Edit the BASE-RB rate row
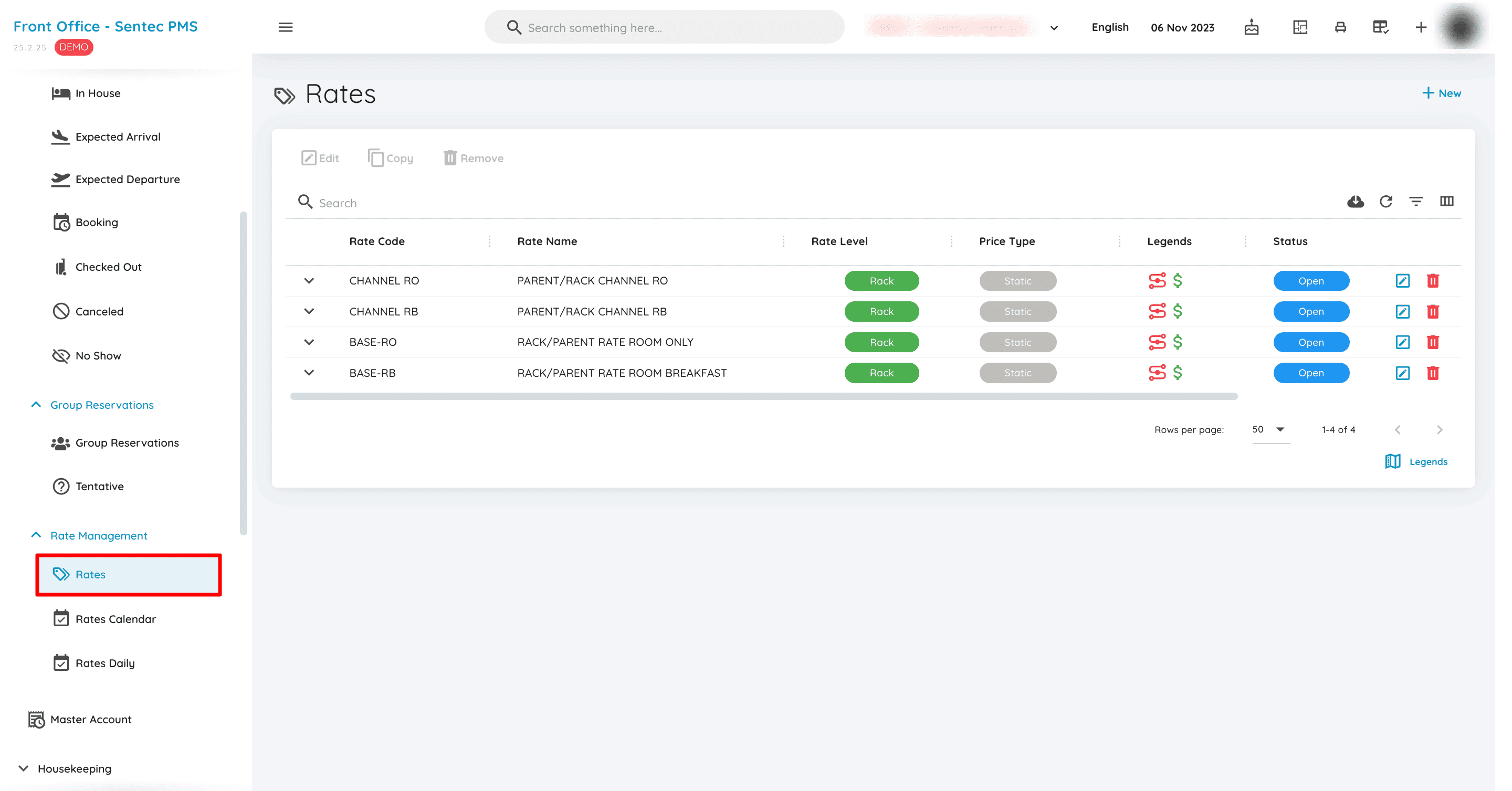 coord(1402,373)
